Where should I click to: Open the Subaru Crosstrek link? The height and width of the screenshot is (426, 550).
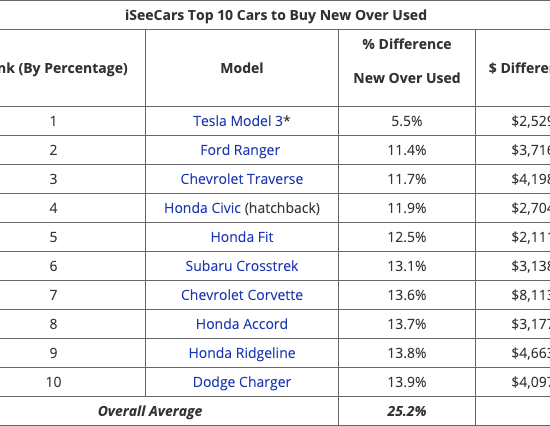pyautogui.click(x=242, y=266)
